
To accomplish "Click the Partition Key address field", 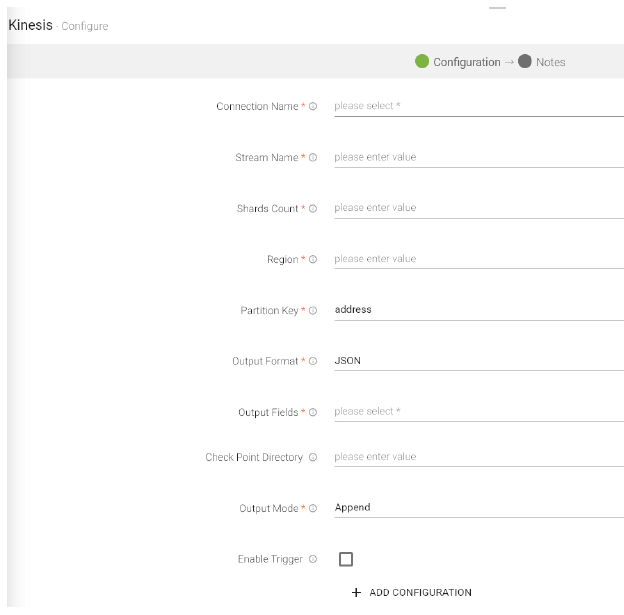I will click(x=478, y=310).
